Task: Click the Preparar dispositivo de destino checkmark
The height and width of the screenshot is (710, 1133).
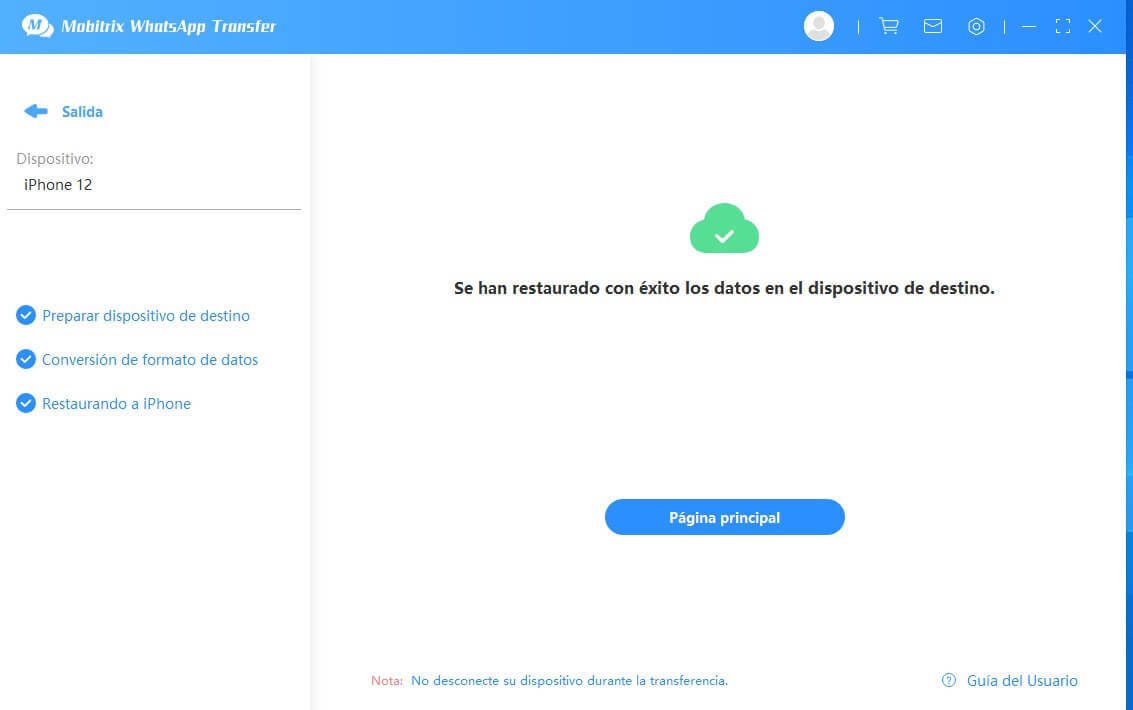Action: click(x=25, y=315)
